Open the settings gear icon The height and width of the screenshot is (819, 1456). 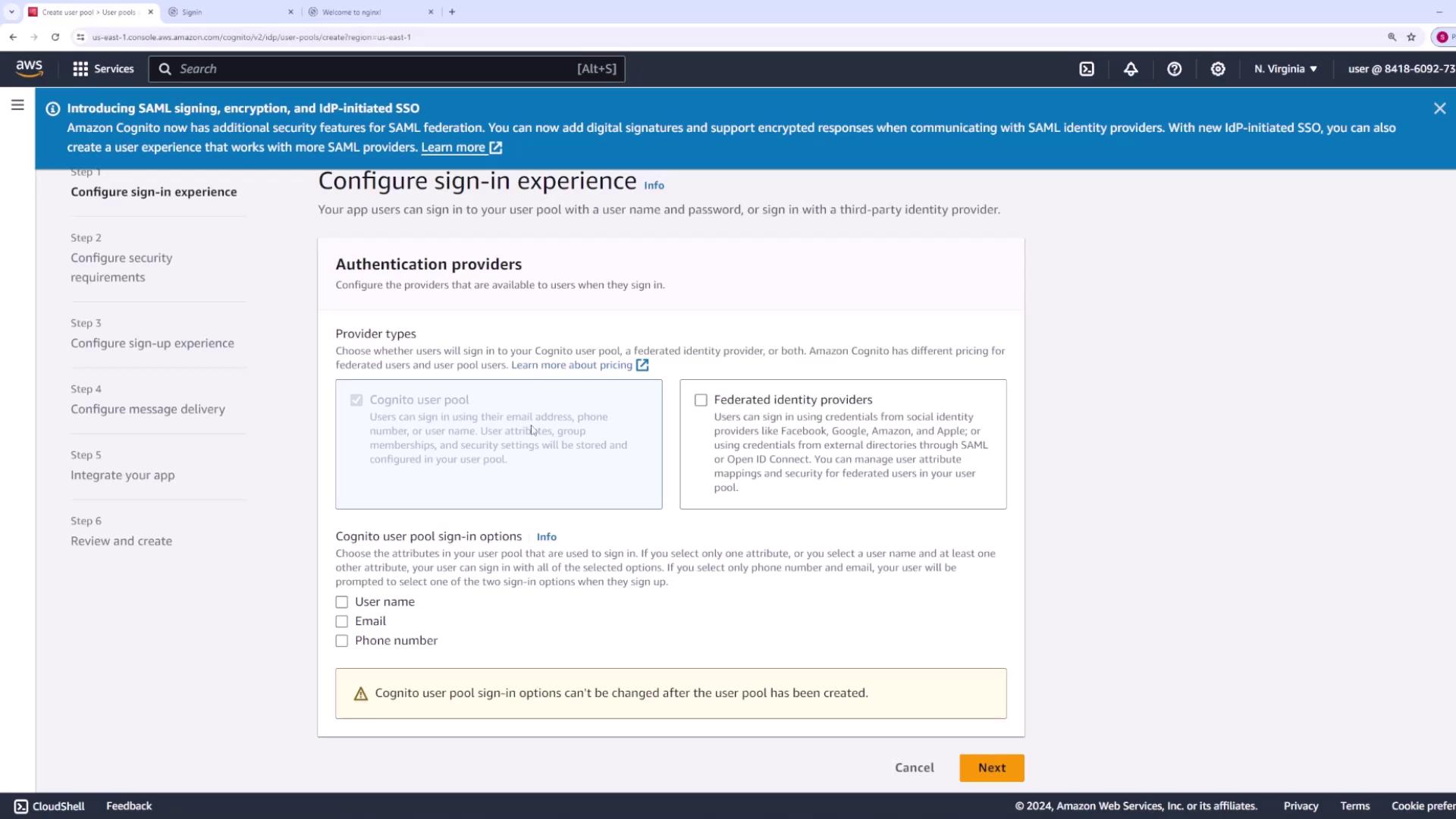1218,69
